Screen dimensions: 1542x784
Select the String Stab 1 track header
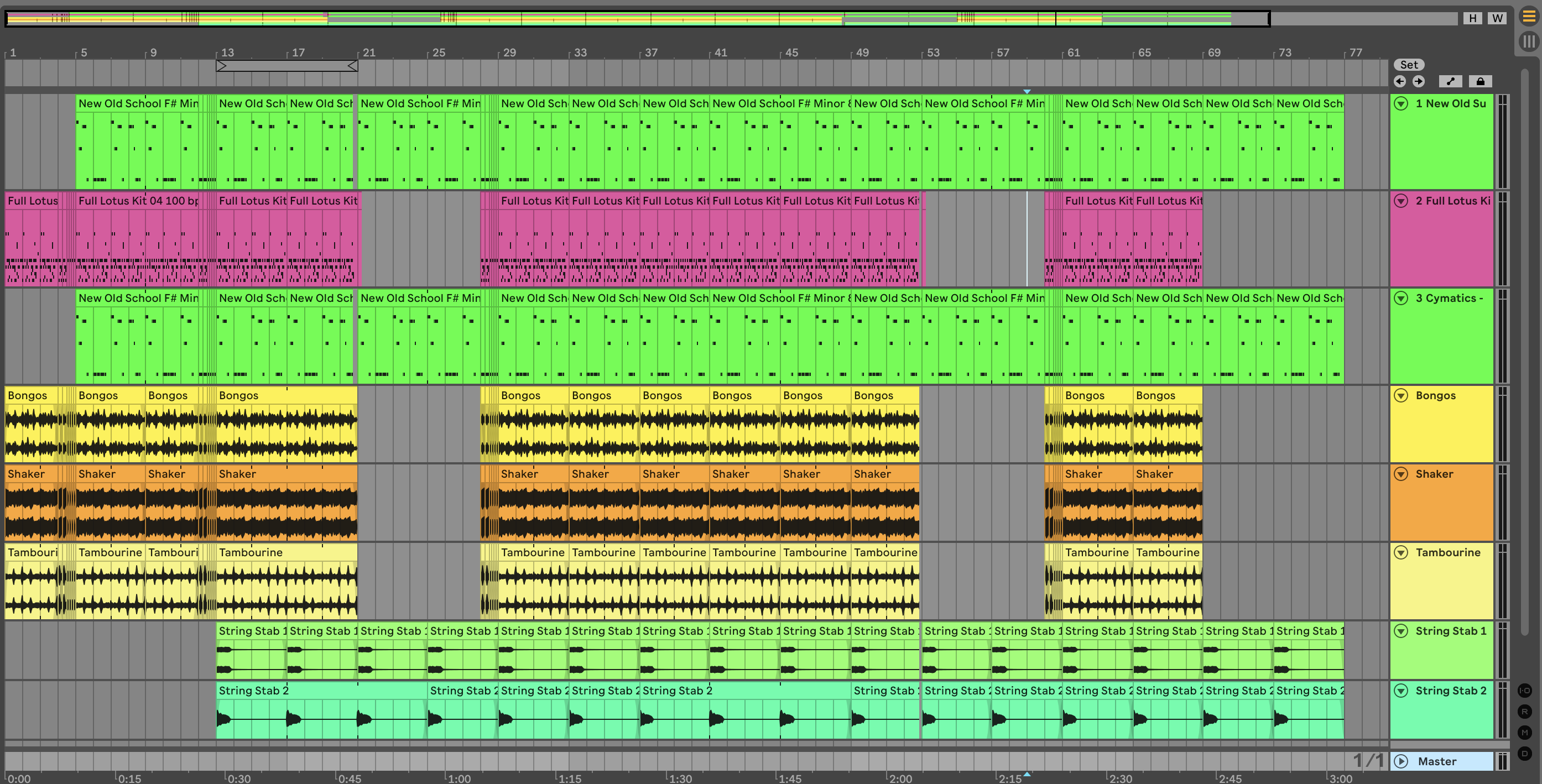tap(1450, 631)
